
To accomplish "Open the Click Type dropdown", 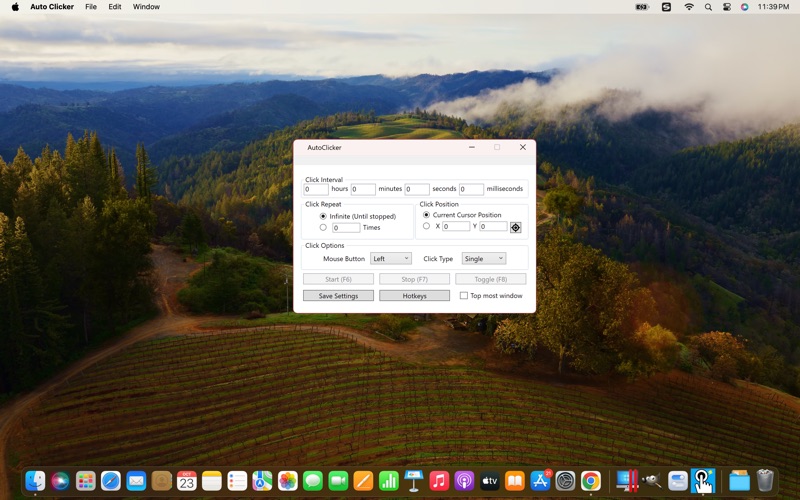I will [484, 259].
